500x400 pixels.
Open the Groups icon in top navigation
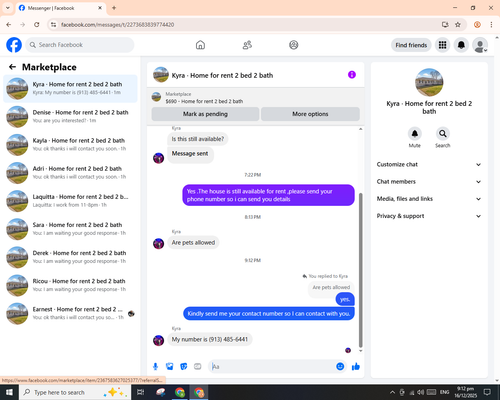pos(294,45)
